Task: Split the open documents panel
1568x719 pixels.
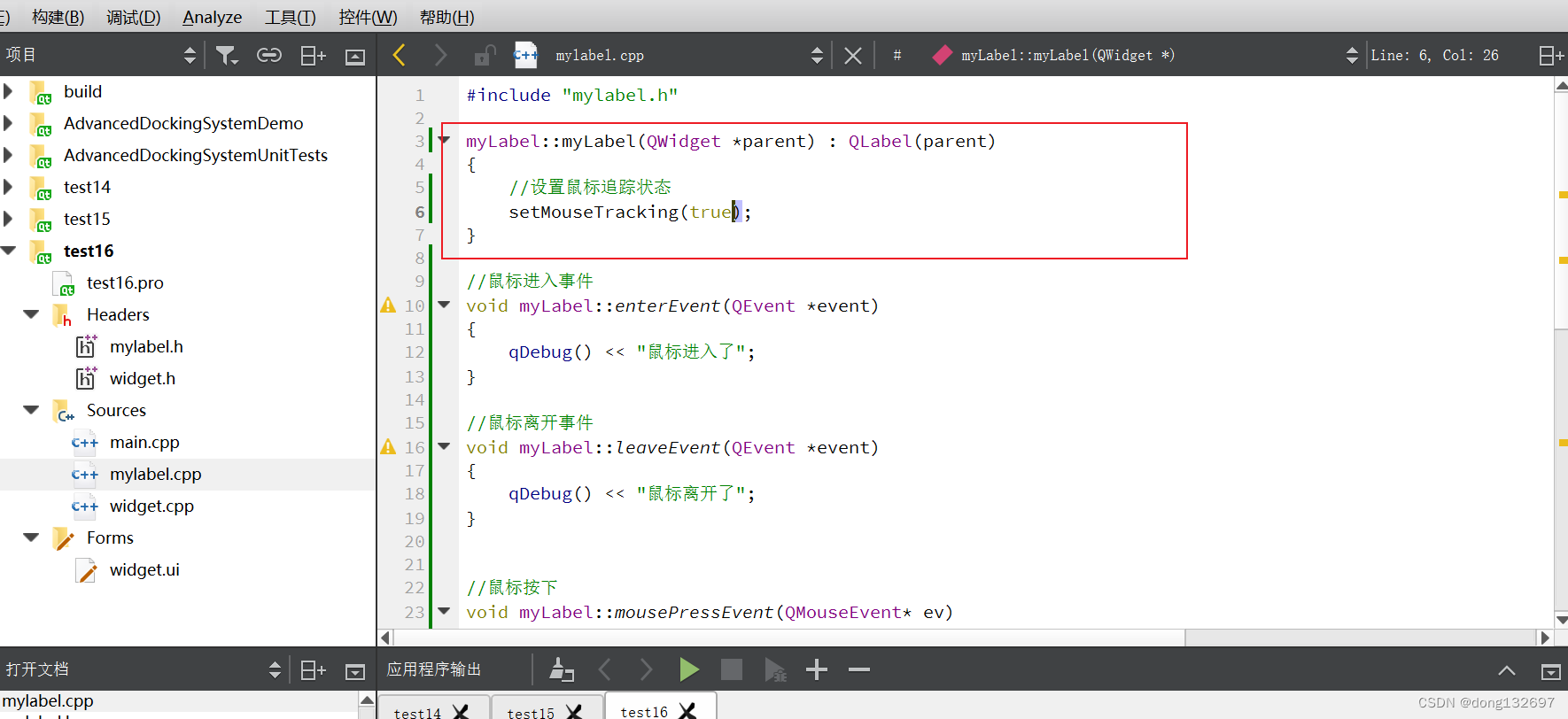Action: (313, 670)
